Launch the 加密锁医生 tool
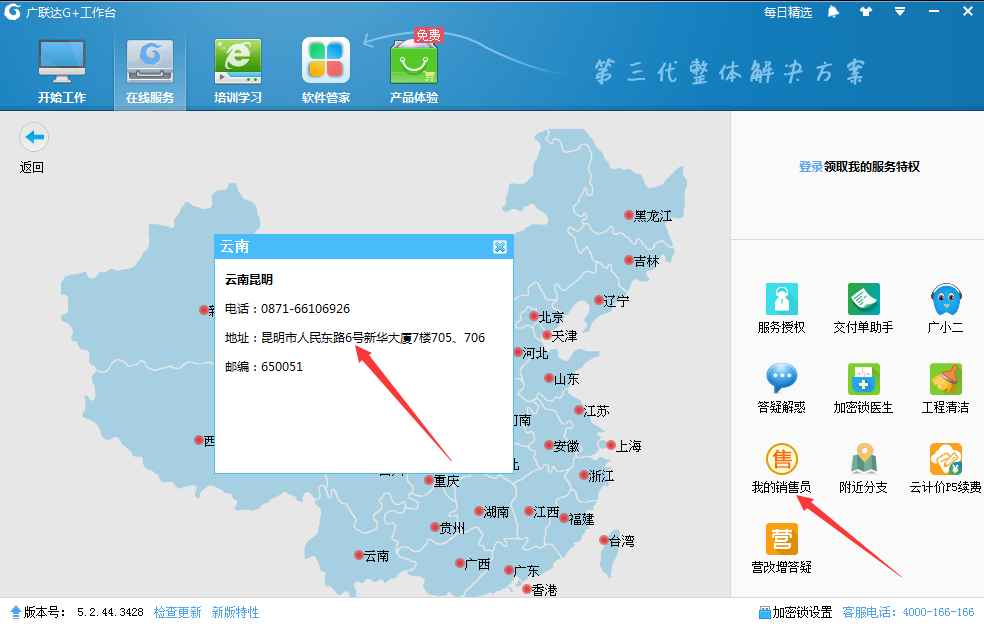Screen dimensions: 984x626 click(x=864, y=378)
